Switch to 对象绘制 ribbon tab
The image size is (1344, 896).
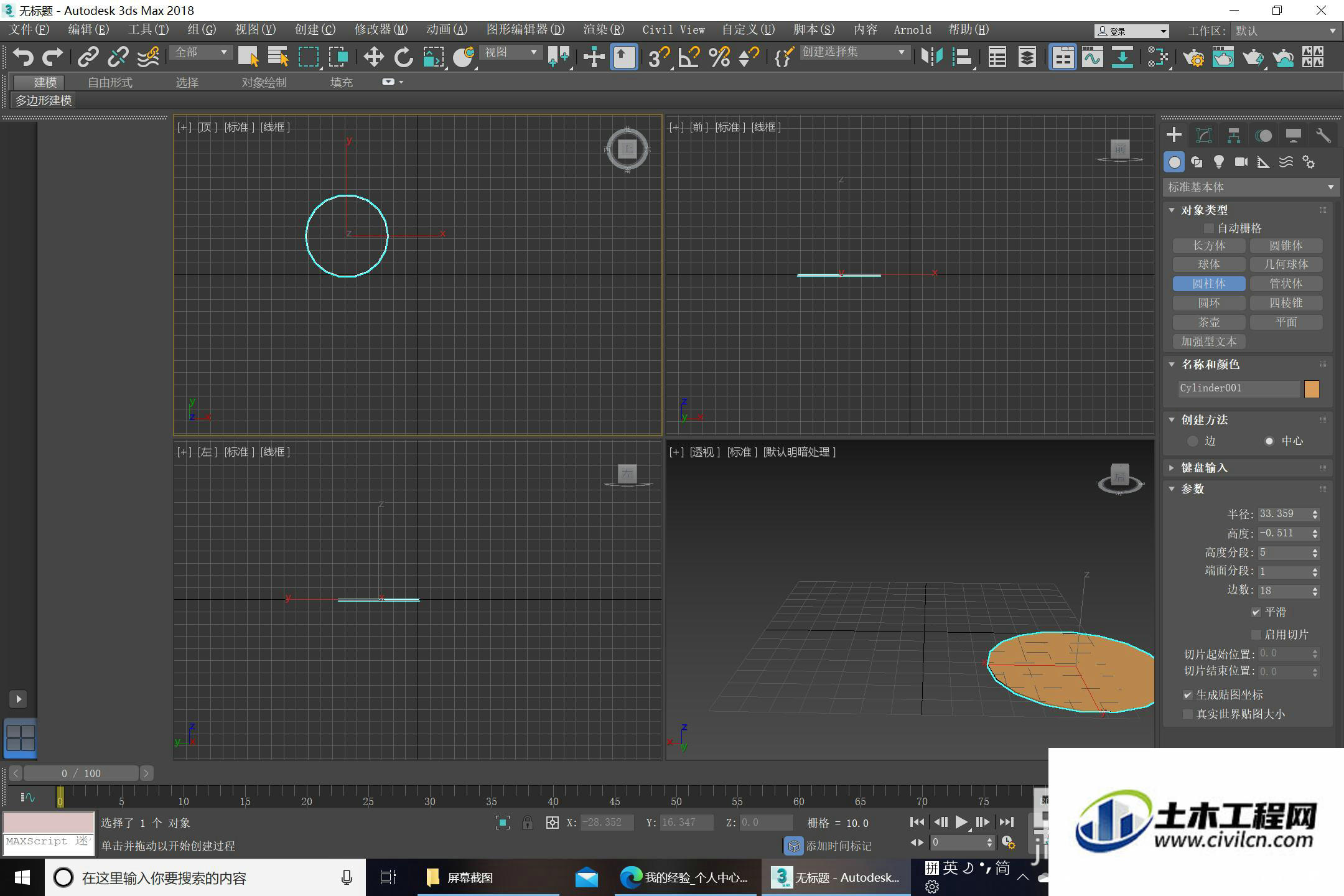[x=264, y=82]
